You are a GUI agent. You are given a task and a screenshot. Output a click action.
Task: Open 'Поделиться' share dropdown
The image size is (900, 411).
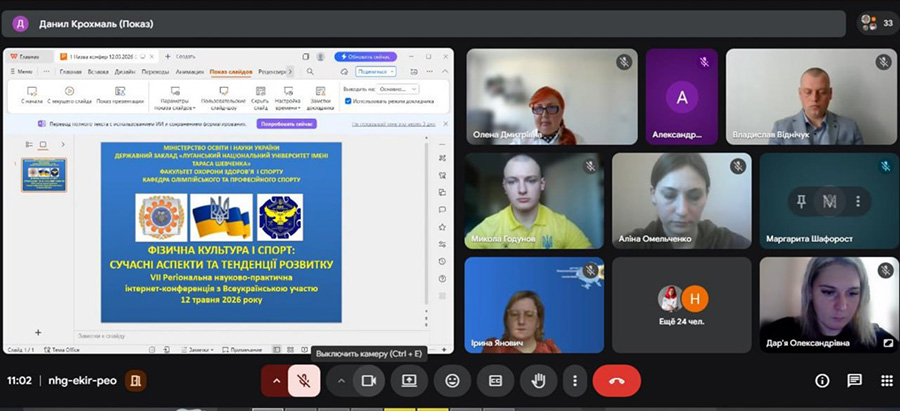coord(375,72)
